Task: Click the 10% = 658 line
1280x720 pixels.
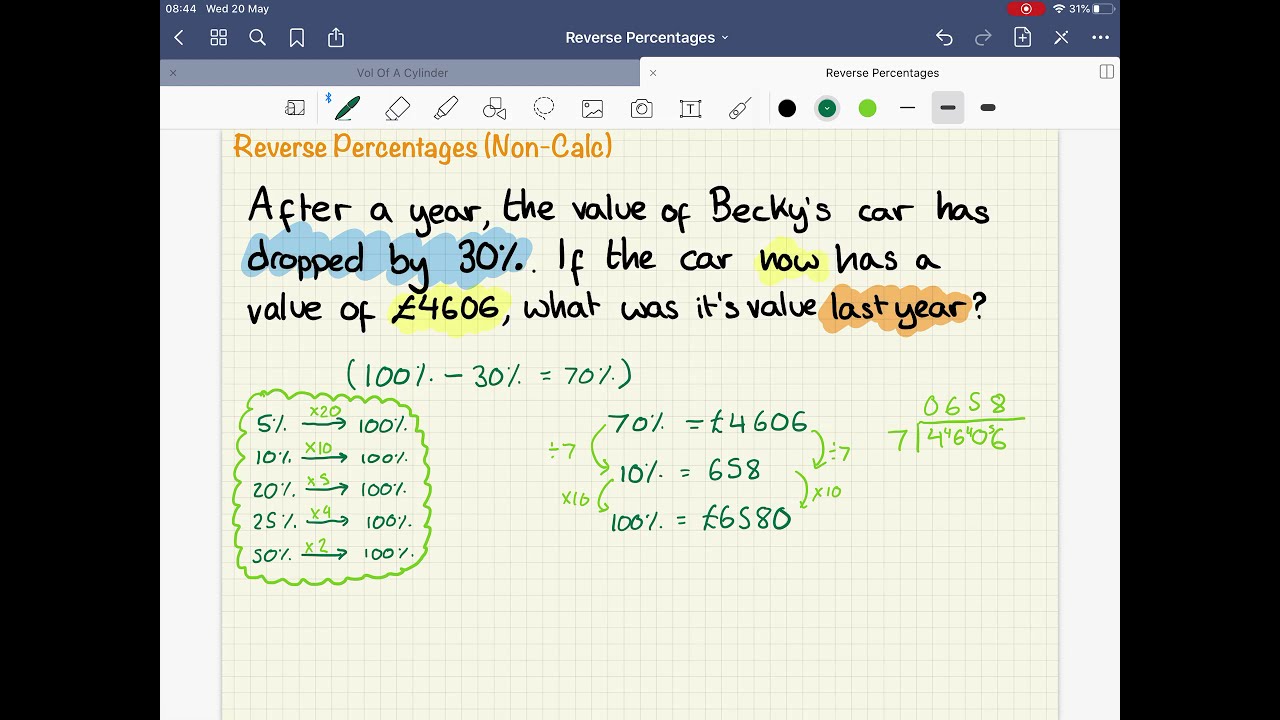Action: tap(688, 471)
